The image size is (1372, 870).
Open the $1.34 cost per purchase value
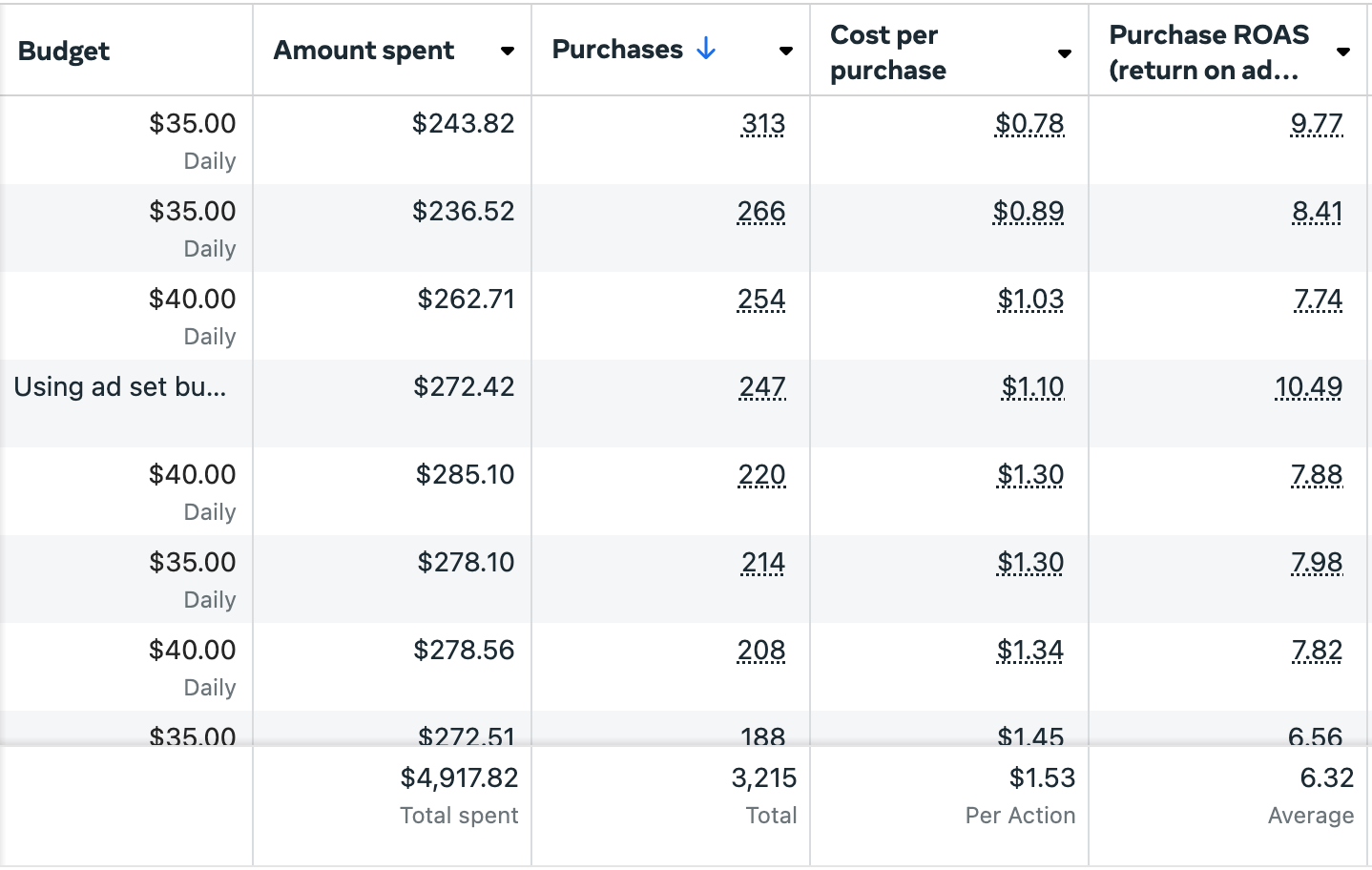[1030, 651]
